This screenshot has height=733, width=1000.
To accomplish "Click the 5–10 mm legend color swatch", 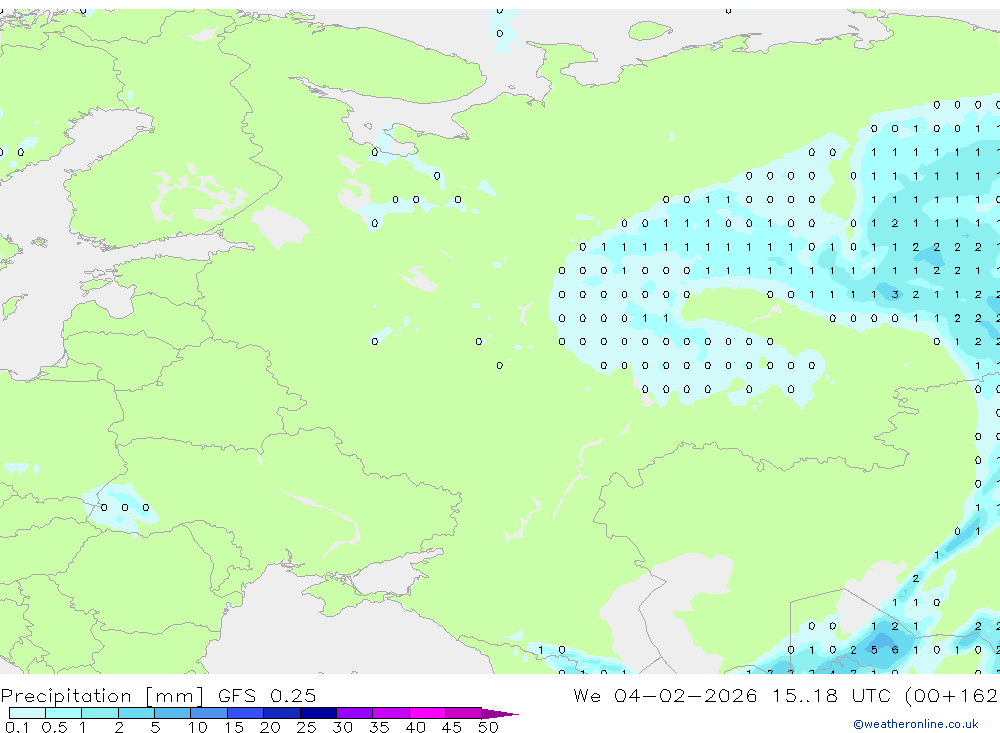I will pos(172,713).
